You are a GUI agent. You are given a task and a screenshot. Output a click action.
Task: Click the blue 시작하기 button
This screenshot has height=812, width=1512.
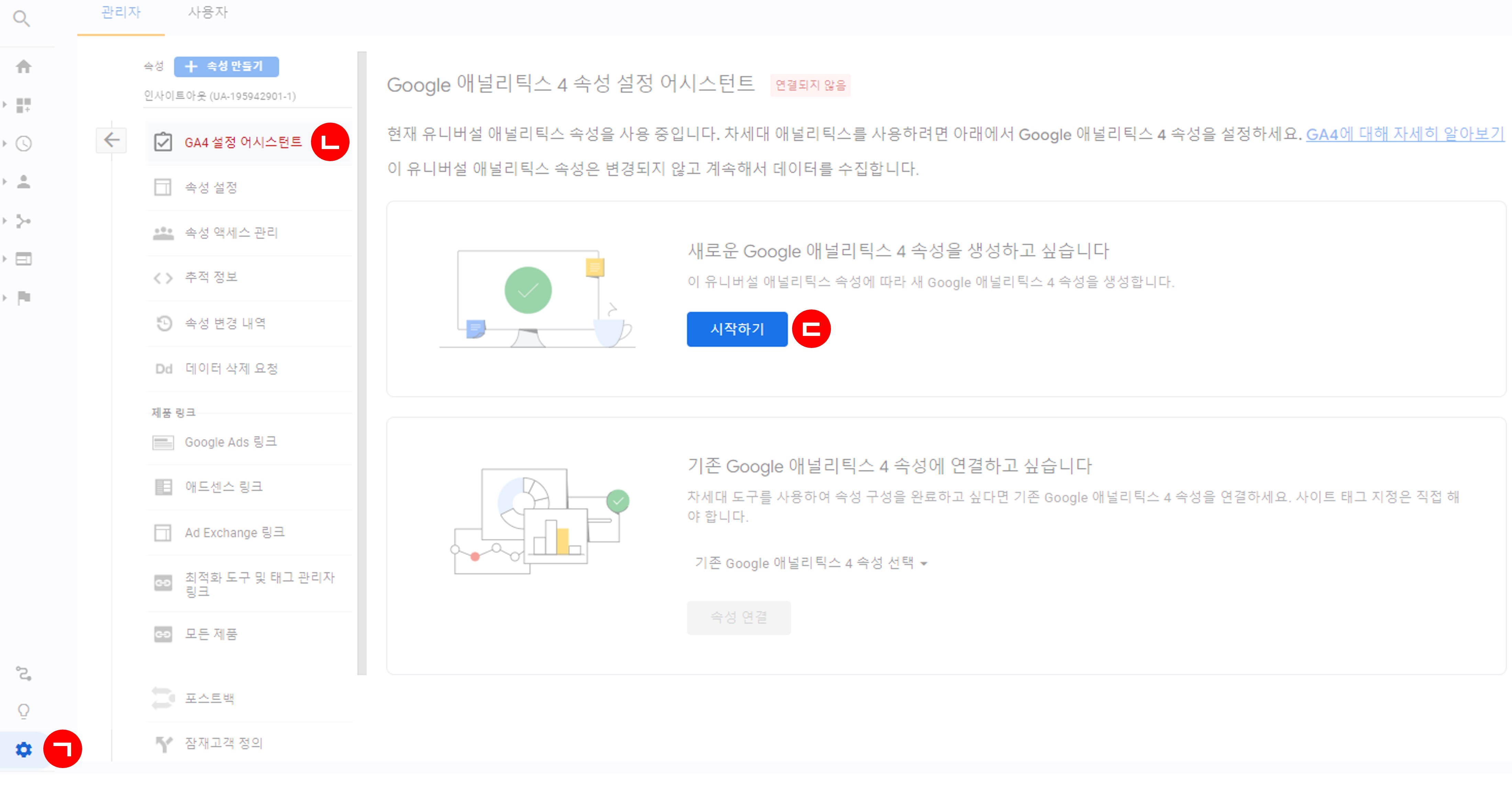click(x=737, y=329)
